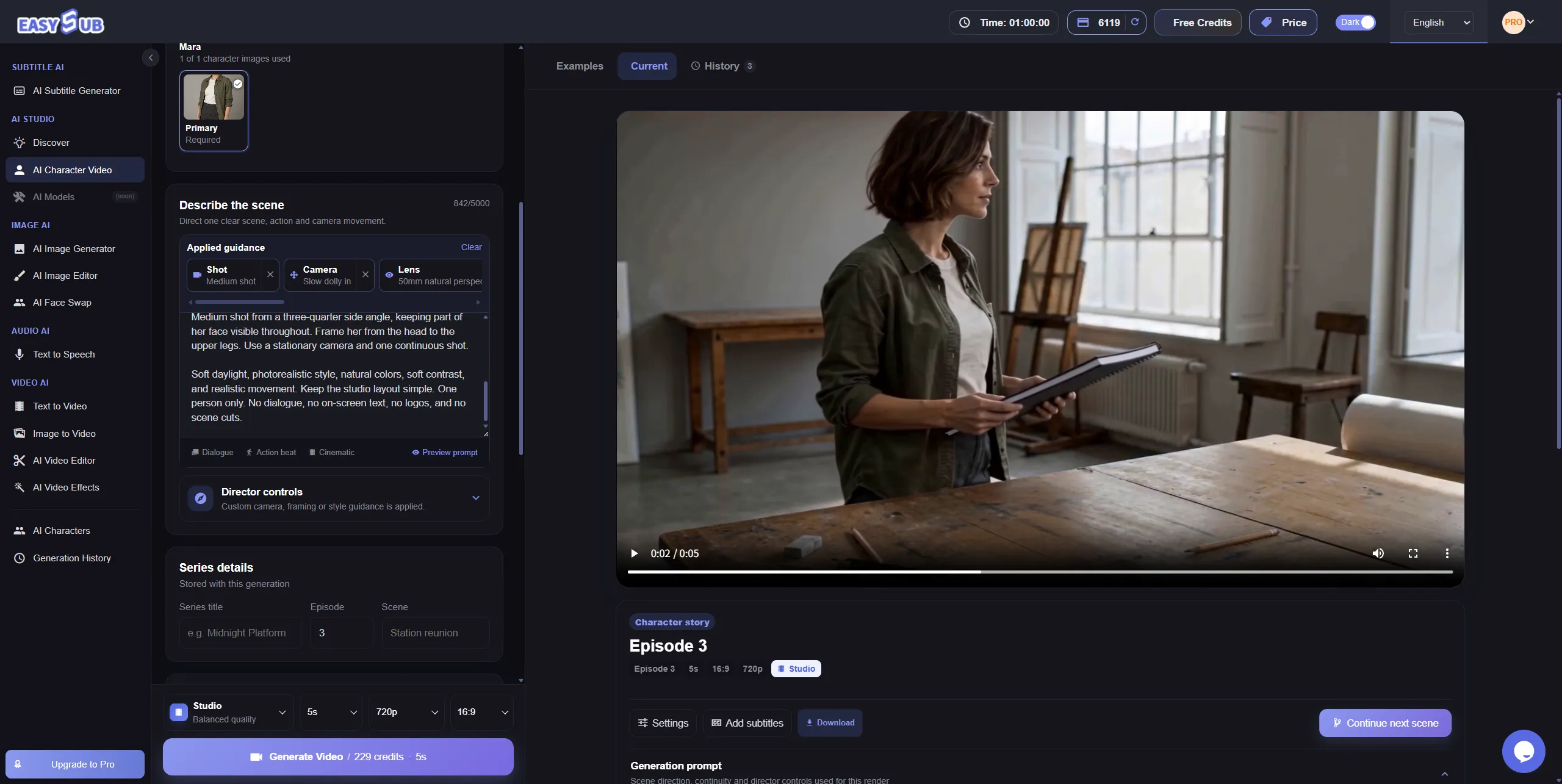Seek on the video progress bar

[x=1040, y=572]
